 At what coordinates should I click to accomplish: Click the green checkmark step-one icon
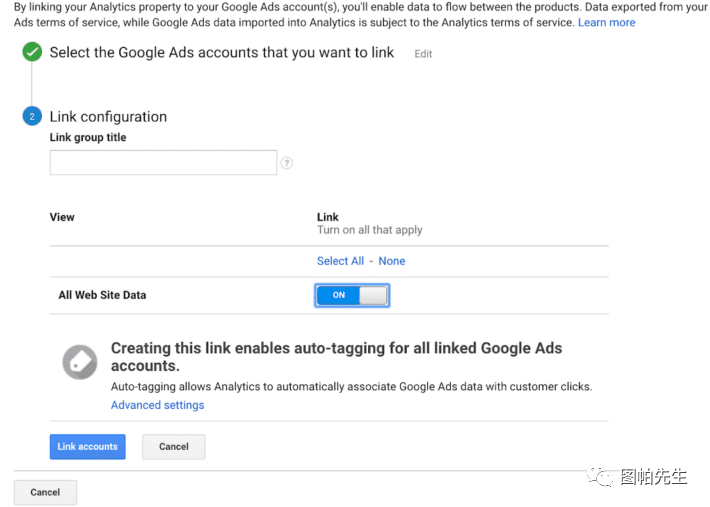[x=32, y=52]
